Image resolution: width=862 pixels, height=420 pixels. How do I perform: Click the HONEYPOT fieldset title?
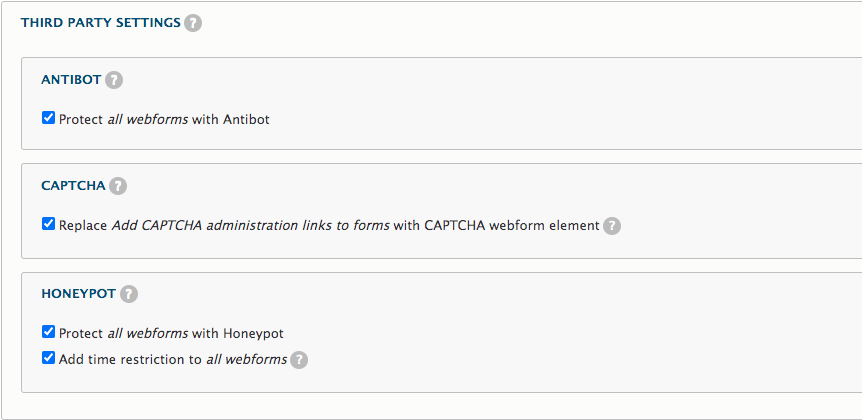(x=78, y=294)
